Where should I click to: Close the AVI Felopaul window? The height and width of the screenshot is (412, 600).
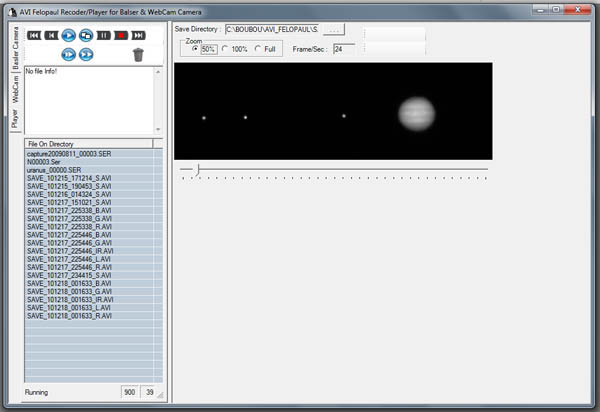click(x=579, y=10)
